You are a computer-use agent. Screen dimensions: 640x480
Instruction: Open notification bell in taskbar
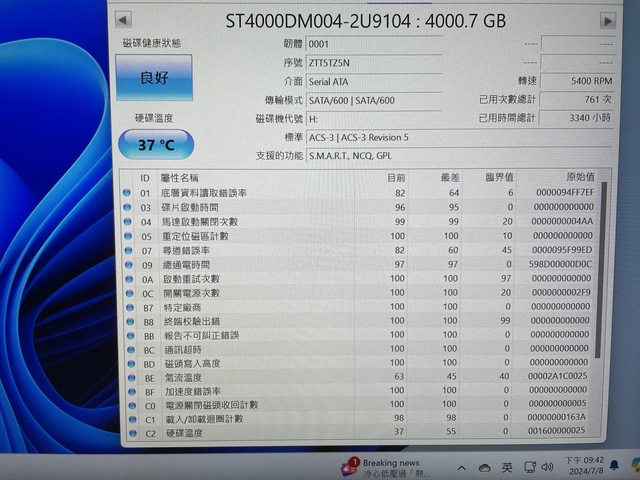coord(613,467)
